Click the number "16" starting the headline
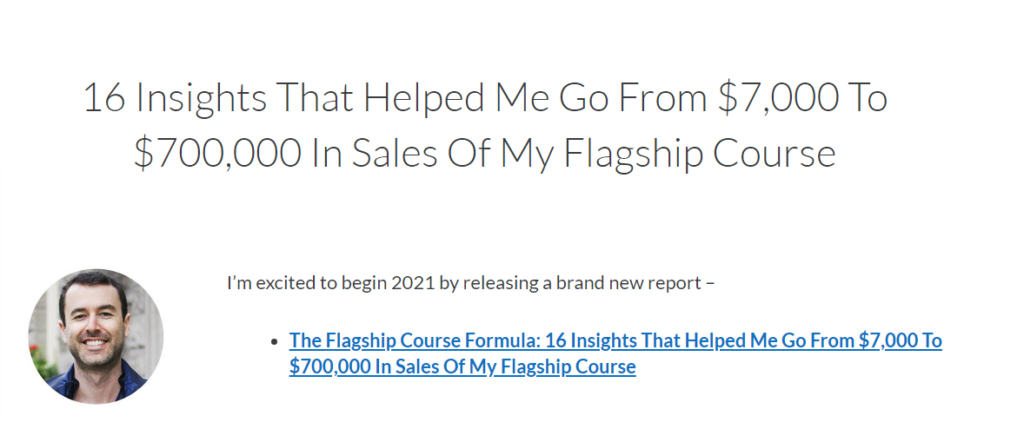Image resolution: width=1024 pixels, height=429 pixels. (103, 99)
